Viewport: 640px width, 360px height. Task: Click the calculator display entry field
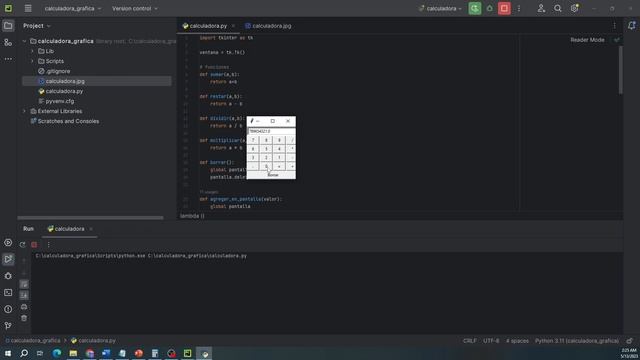click(x=271, y=131)
